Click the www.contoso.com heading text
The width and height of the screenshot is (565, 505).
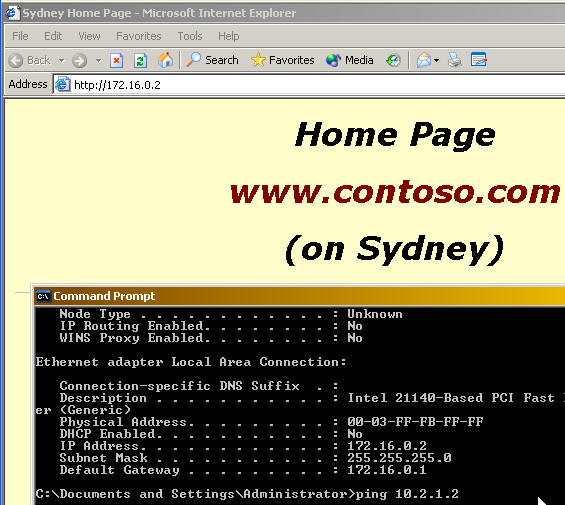pos(395,191)
